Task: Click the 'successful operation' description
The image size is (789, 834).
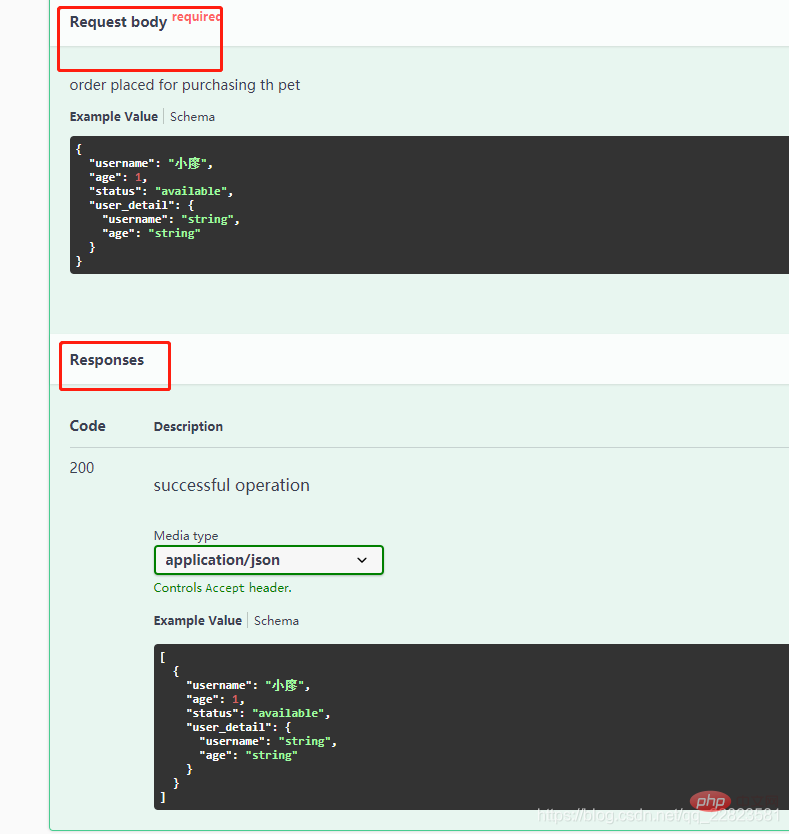Action: (231, 485)
